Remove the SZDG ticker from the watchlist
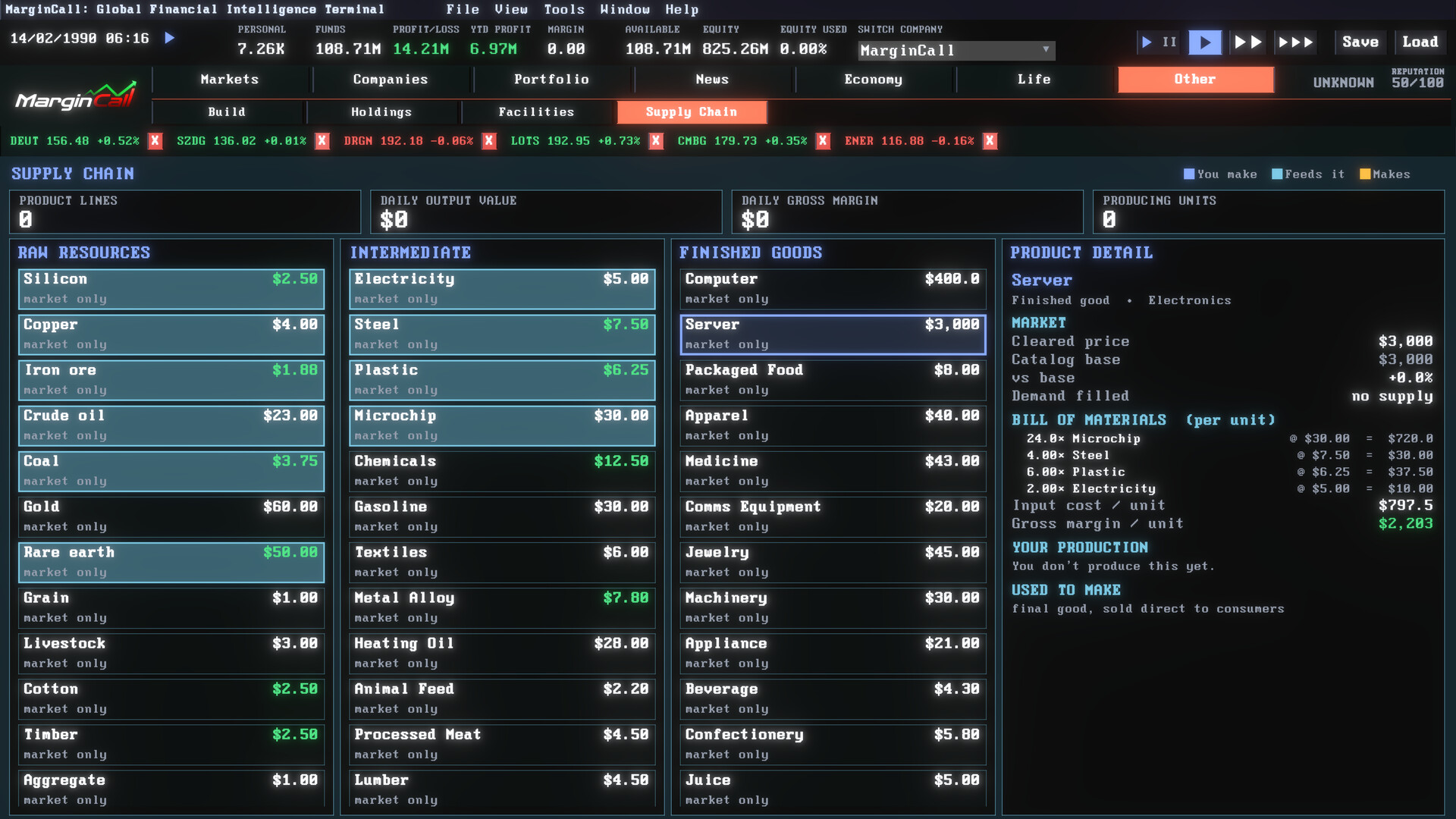Image resolution: width=1456 pixels, height=819 pixels. coord(322,141)
